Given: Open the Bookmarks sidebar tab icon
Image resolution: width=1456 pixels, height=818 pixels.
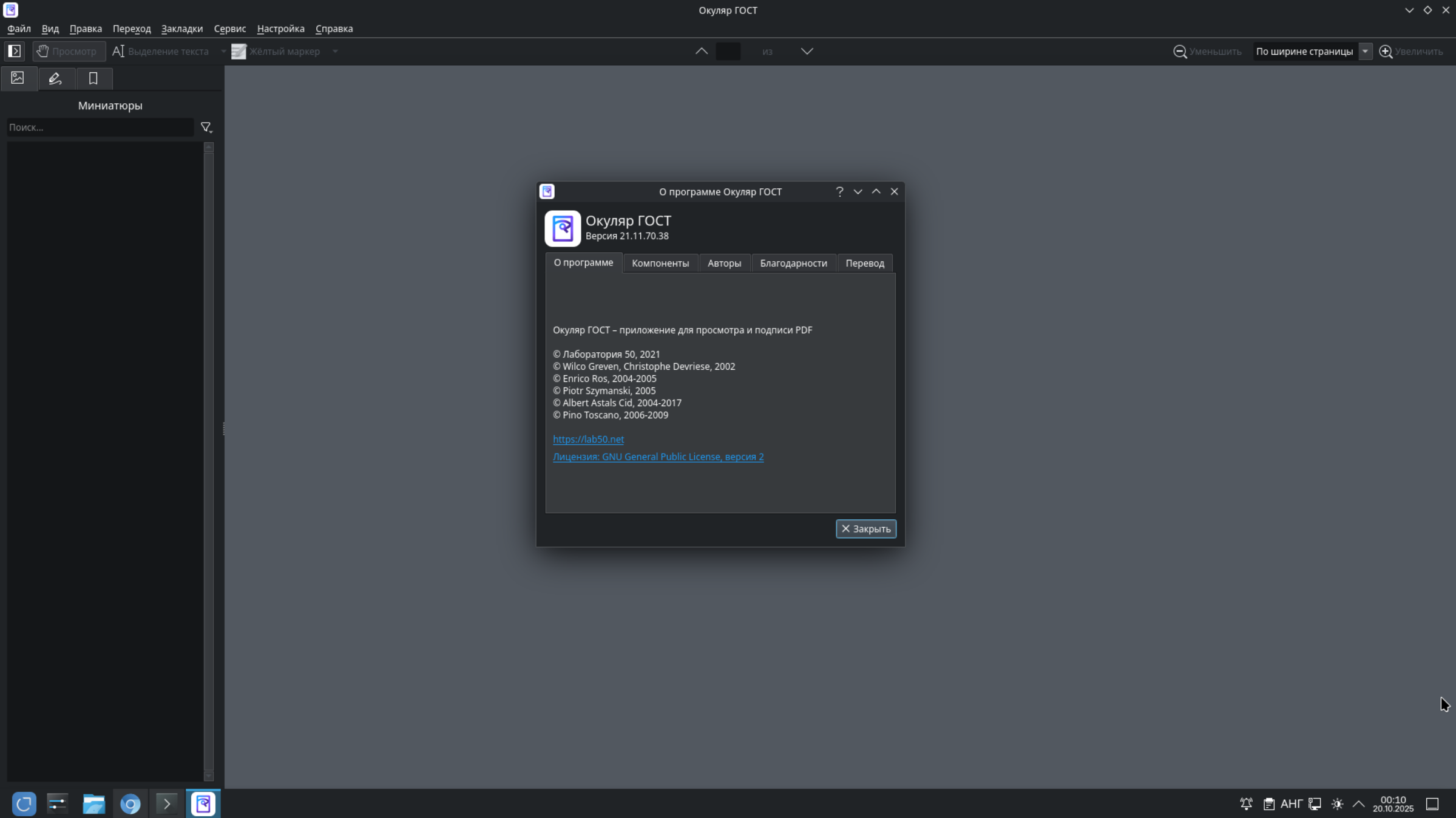Looking at the screenshot, I should [x=93, y=78].
